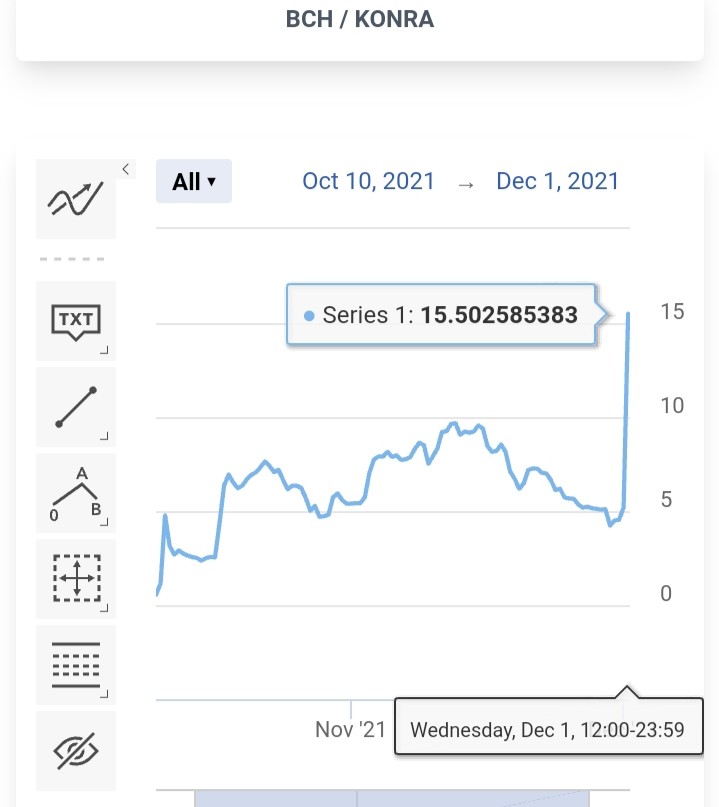Click the 15 y-axis label
719x807 pixels.
point(672,311)
